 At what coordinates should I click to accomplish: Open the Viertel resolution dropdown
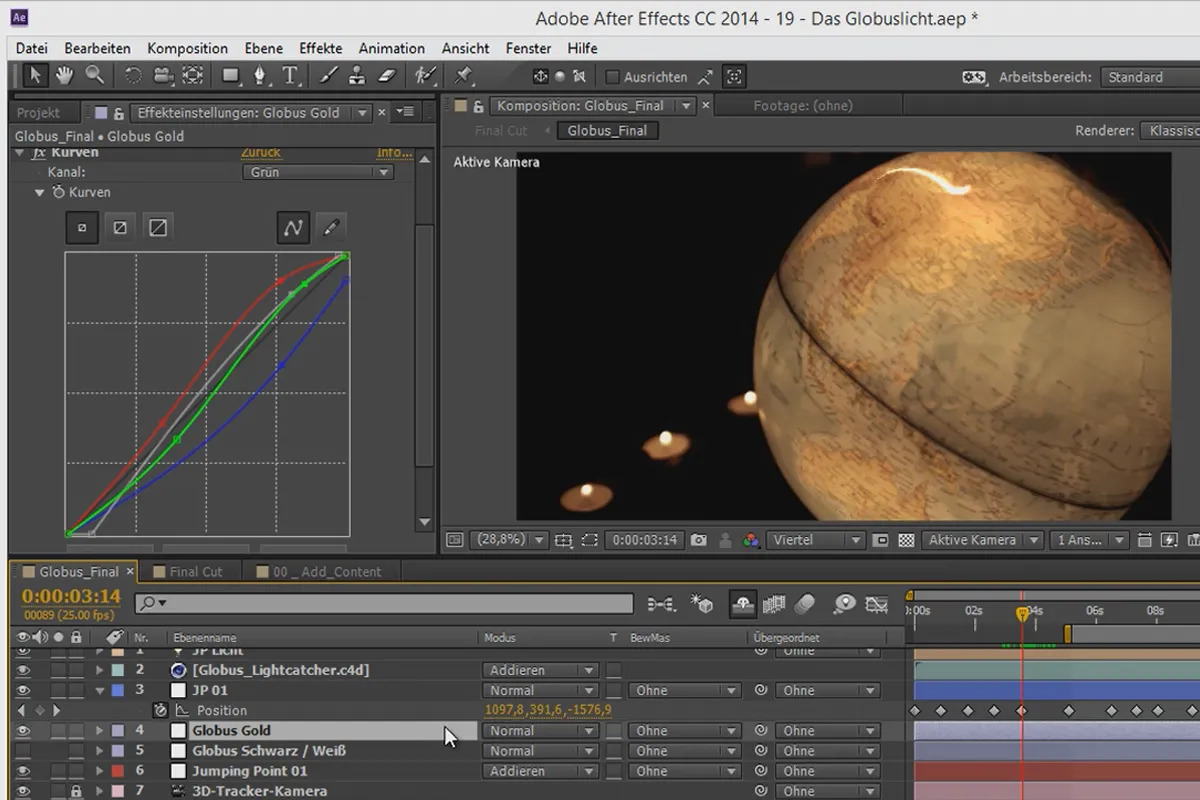tap(817, 540)
